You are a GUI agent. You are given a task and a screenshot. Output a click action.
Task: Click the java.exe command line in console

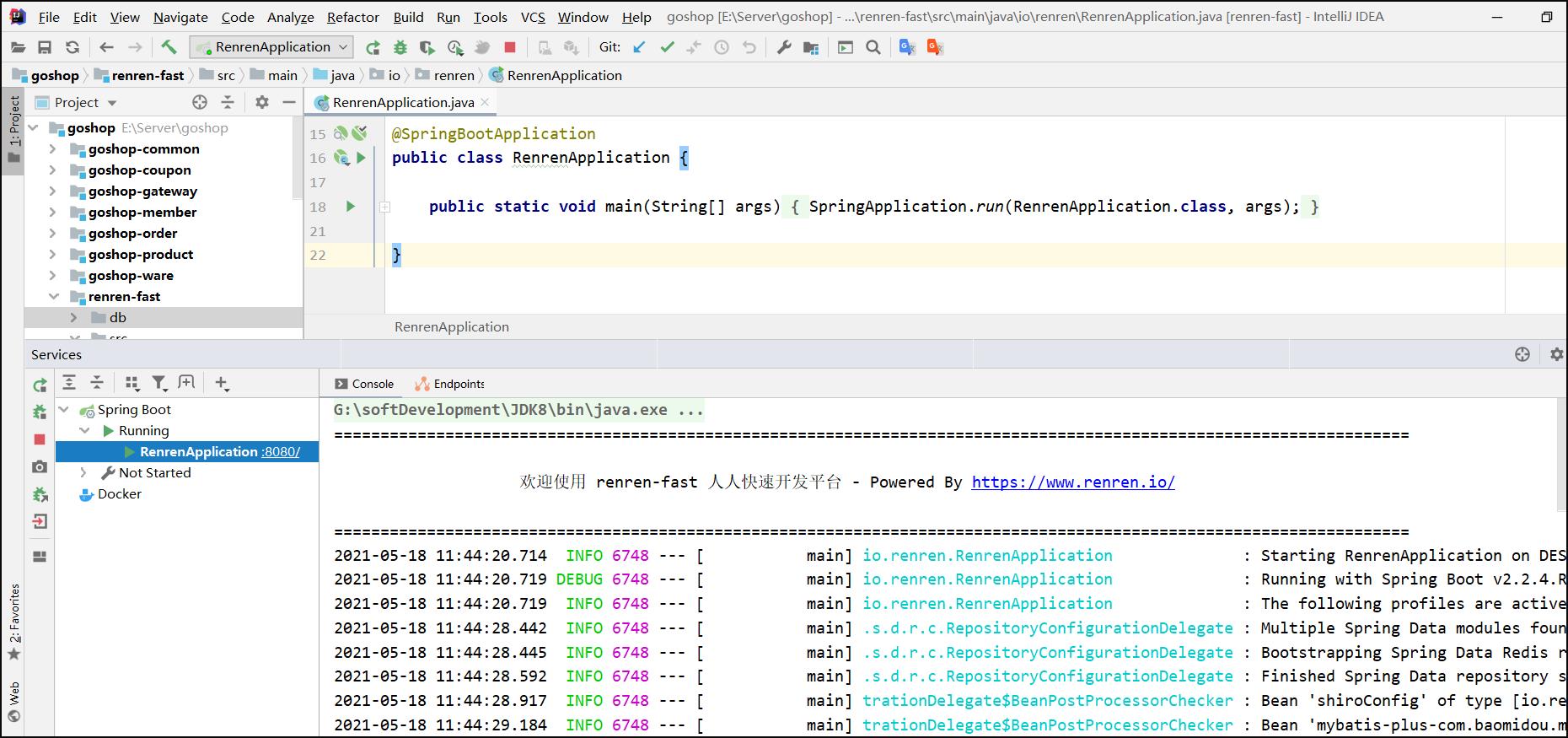(518, 410)
